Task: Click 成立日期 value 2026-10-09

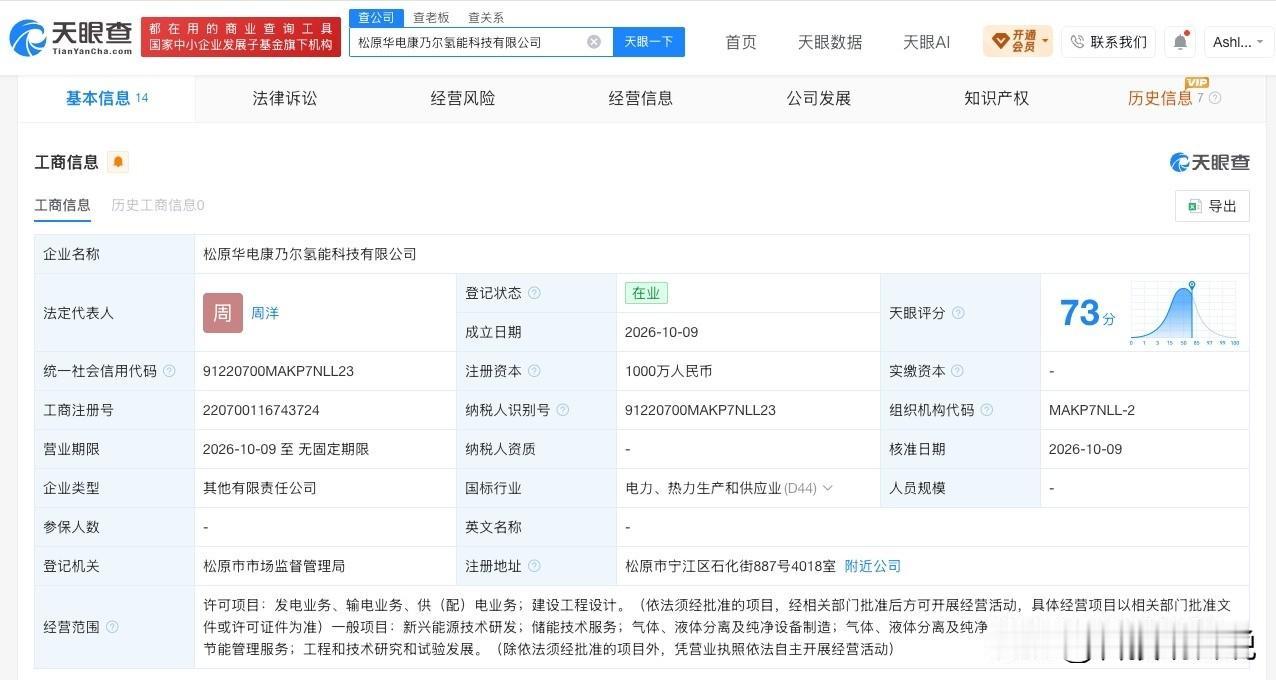Action: (x=662, y=332)
